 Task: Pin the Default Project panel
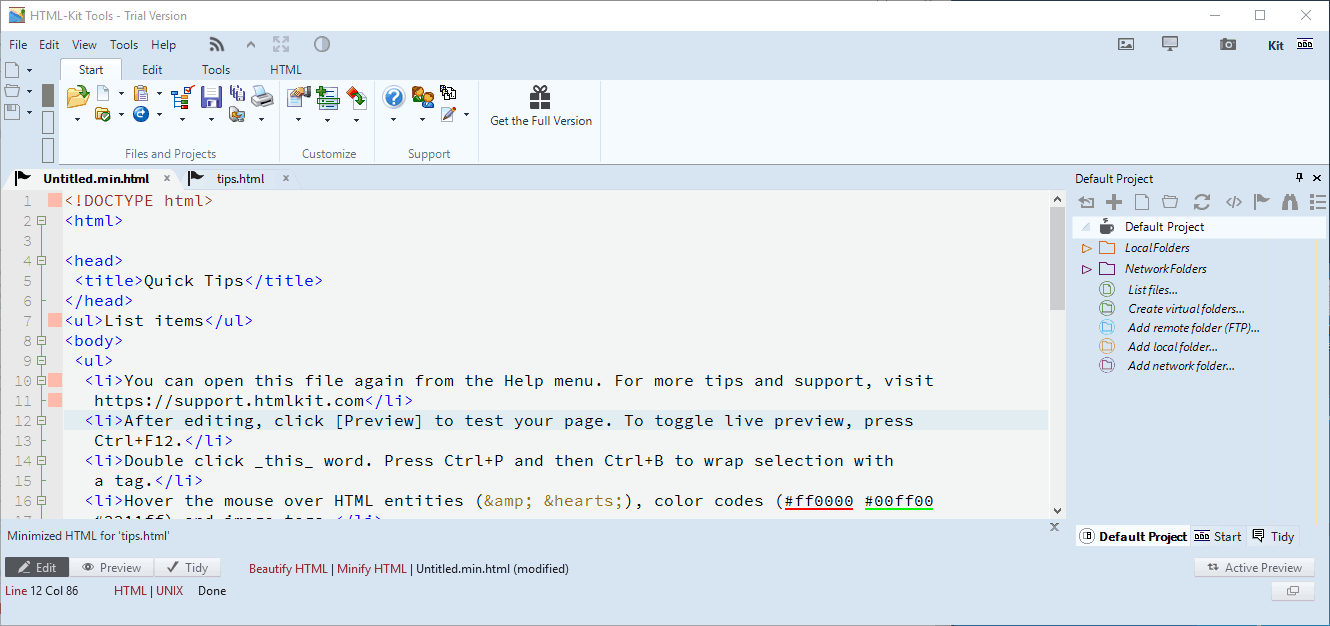(x=1299, y=178)
